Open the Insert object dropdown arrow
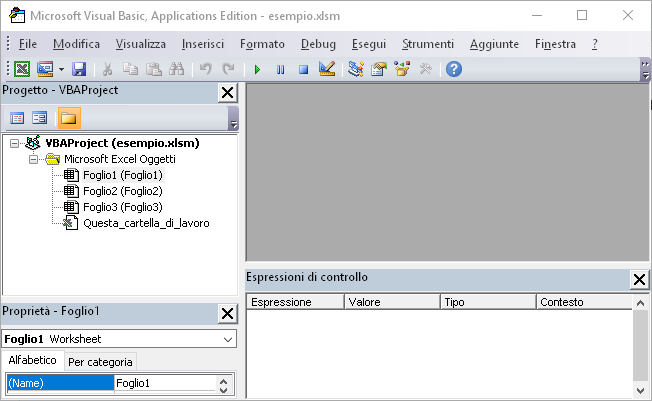This screenshot has height=401, width=652. [61, 69]
